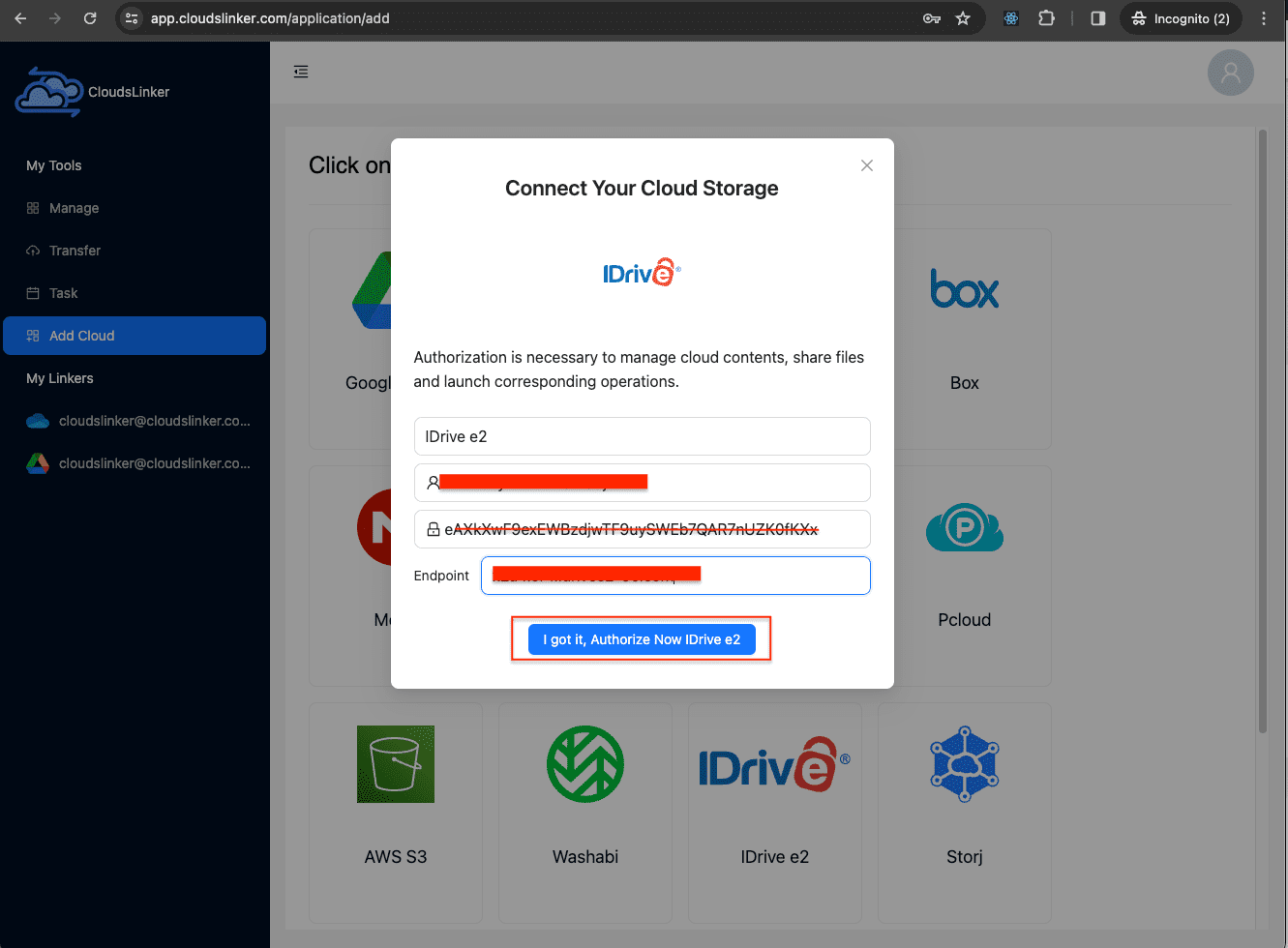1288x948 pixels.
Task: Select the AWS S3 cloud card
Action: pyautogui.click(x=396, y=813)
